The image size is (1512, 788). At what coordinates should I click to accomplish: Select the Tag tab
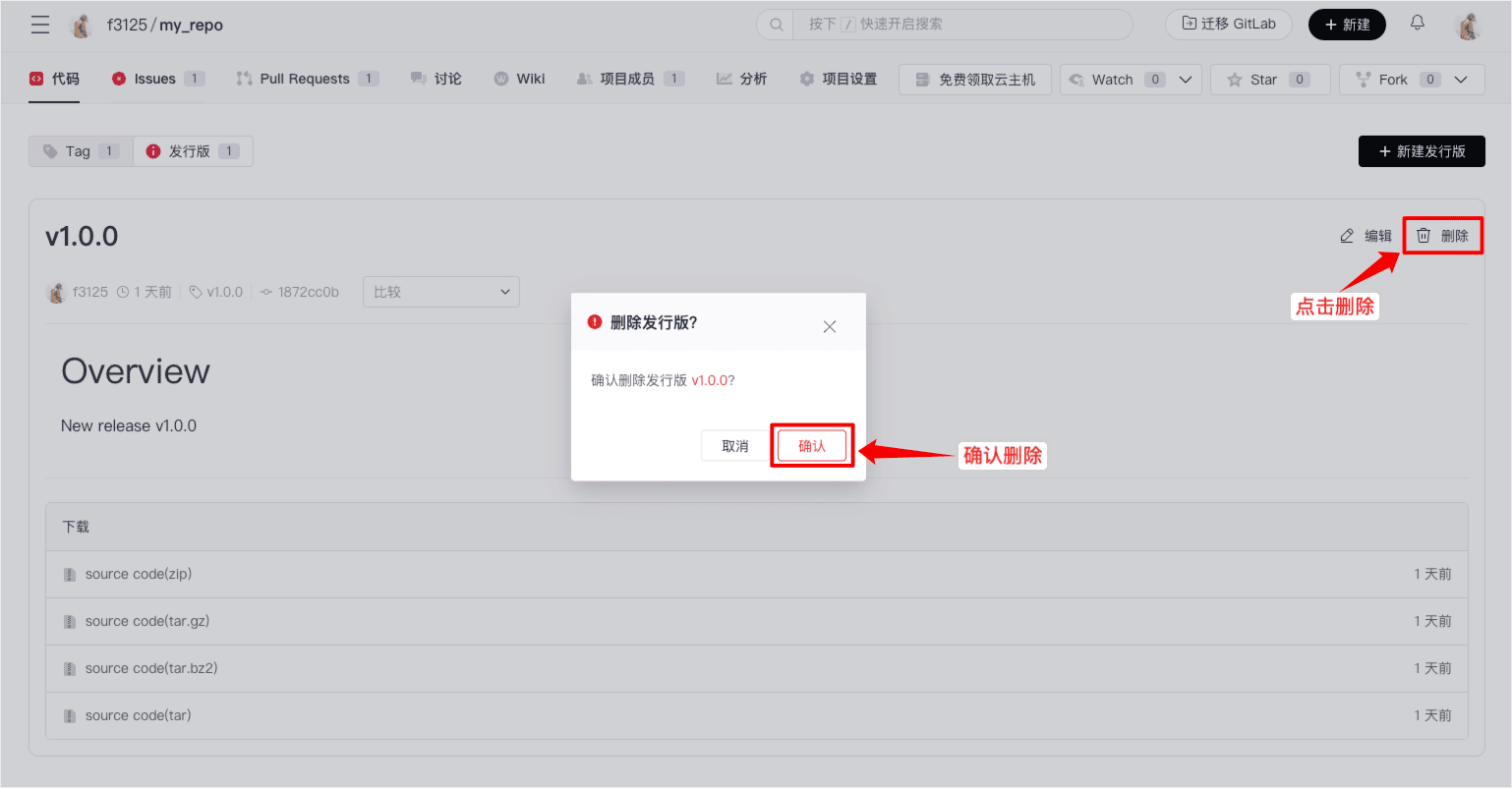click(81, 151)
